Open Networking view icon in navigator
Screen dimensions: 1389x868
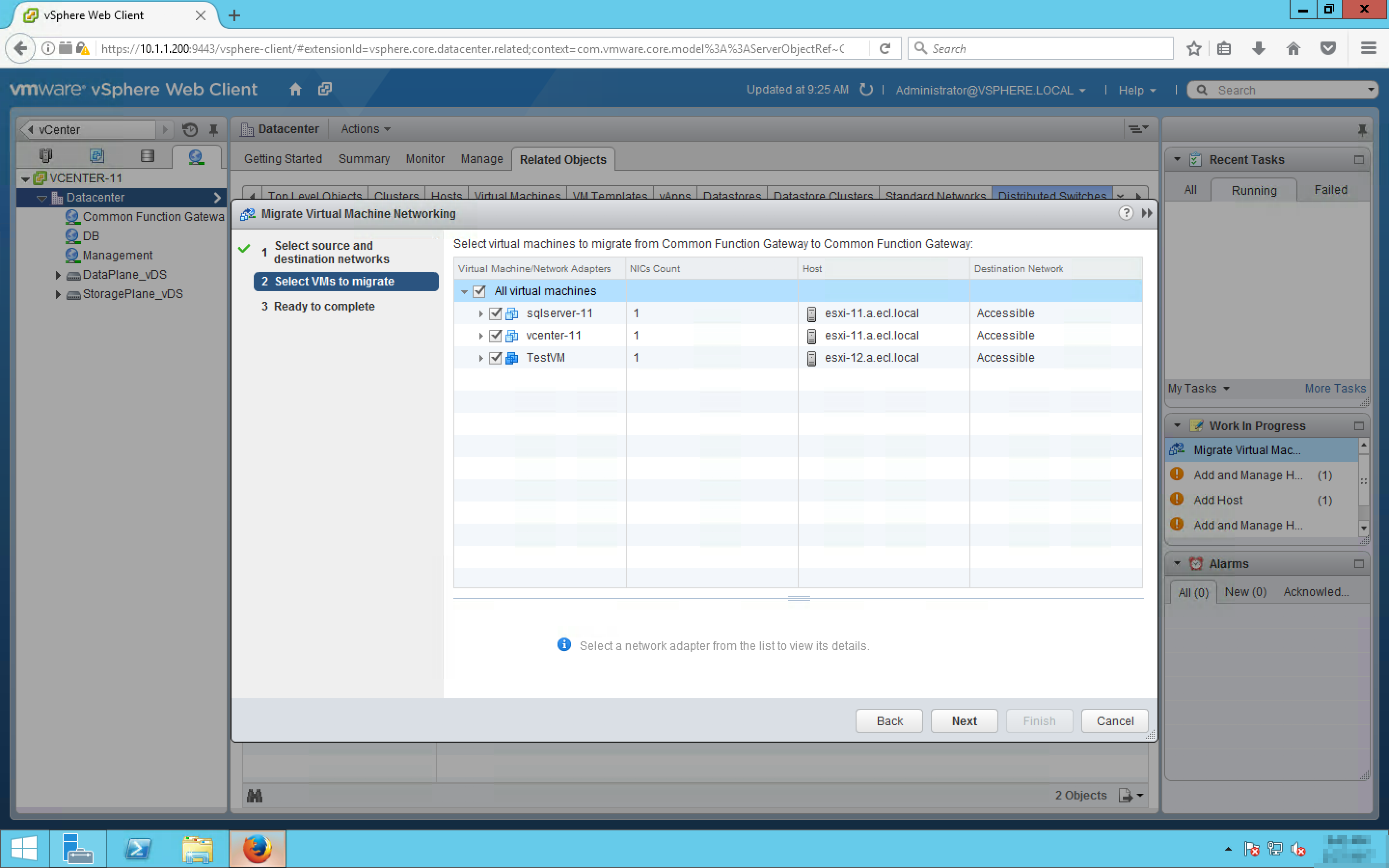point(196,156)
